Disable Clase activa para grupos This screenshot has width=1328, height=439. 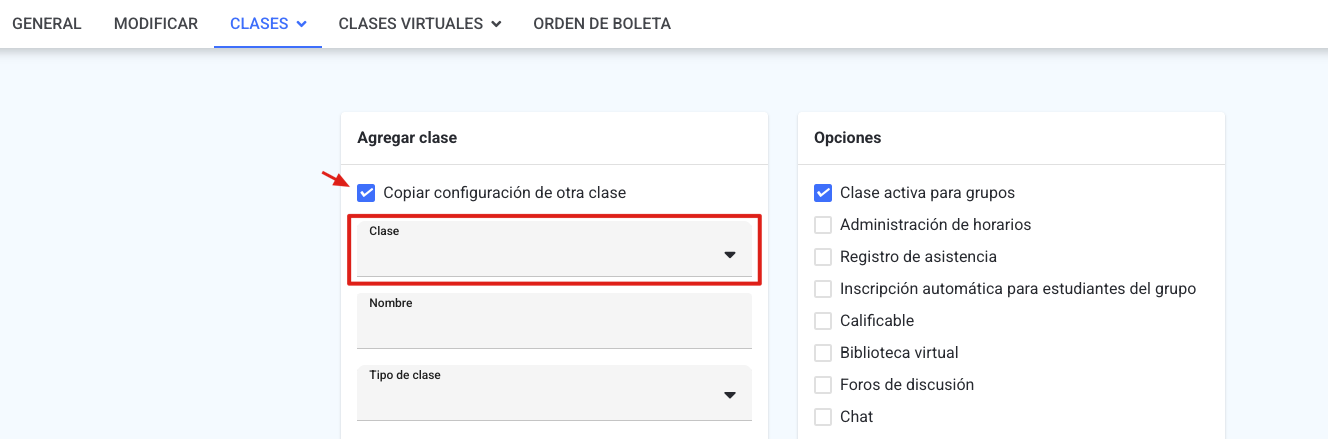coord(823,193)
